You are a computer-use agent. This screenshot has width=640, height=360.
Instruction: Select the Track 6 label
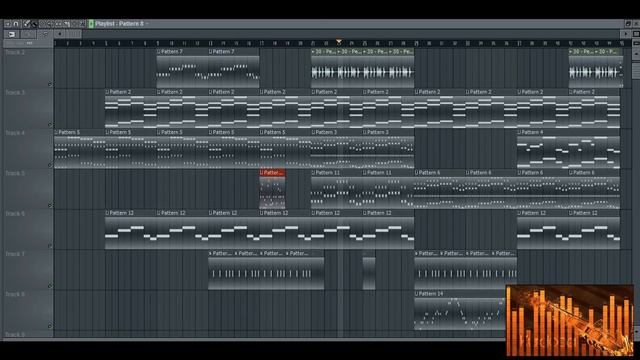15,213
